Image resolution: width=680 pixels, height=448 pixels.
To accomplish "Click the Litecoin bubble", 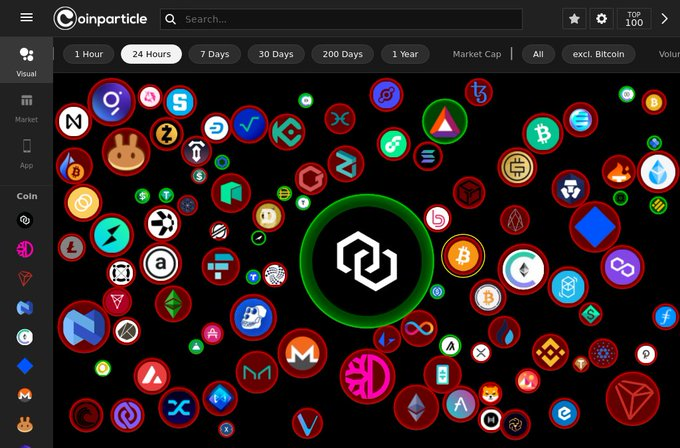I will (x=72, y=248).
